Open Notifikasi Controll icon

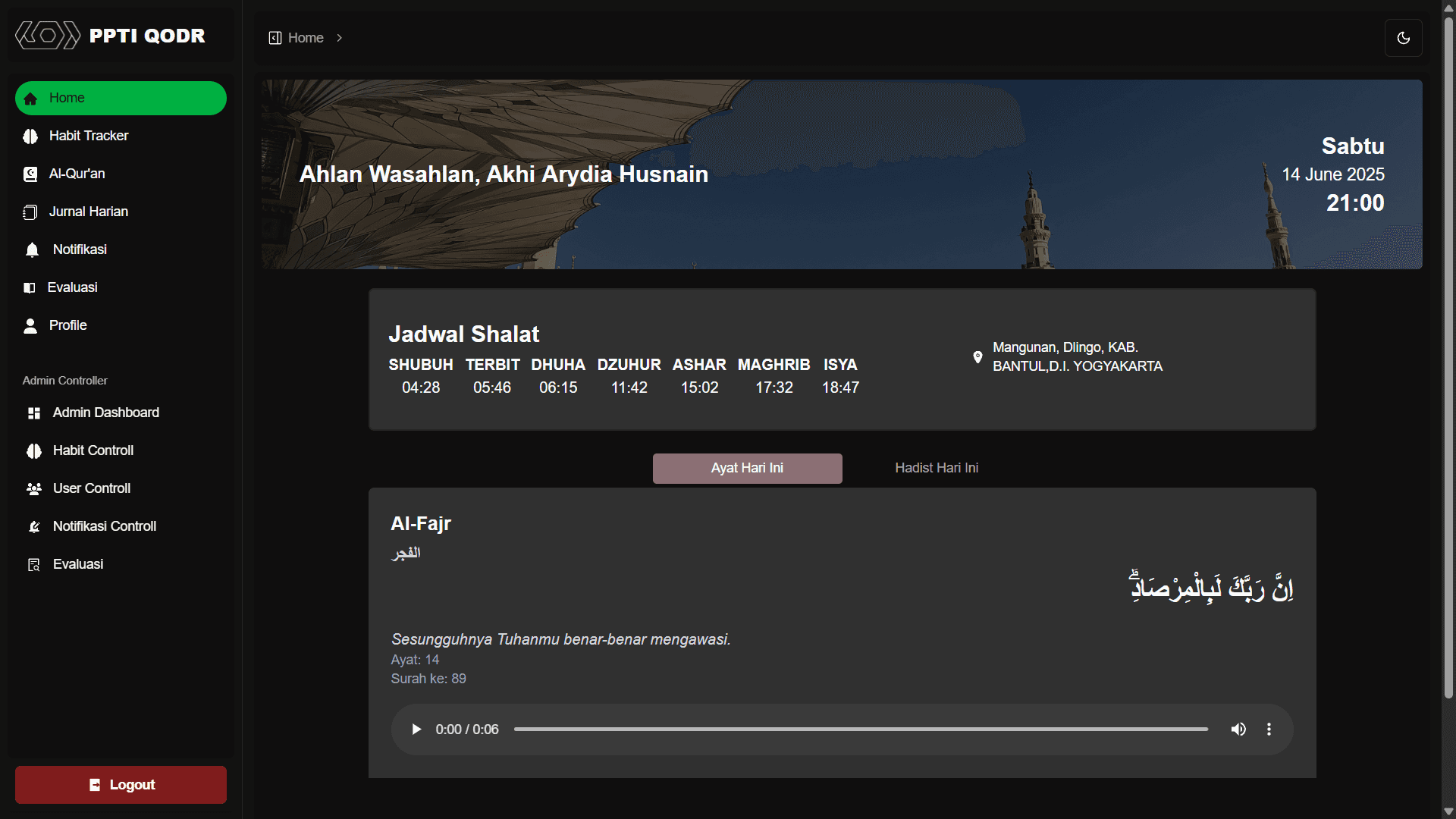tap(34, 527)
